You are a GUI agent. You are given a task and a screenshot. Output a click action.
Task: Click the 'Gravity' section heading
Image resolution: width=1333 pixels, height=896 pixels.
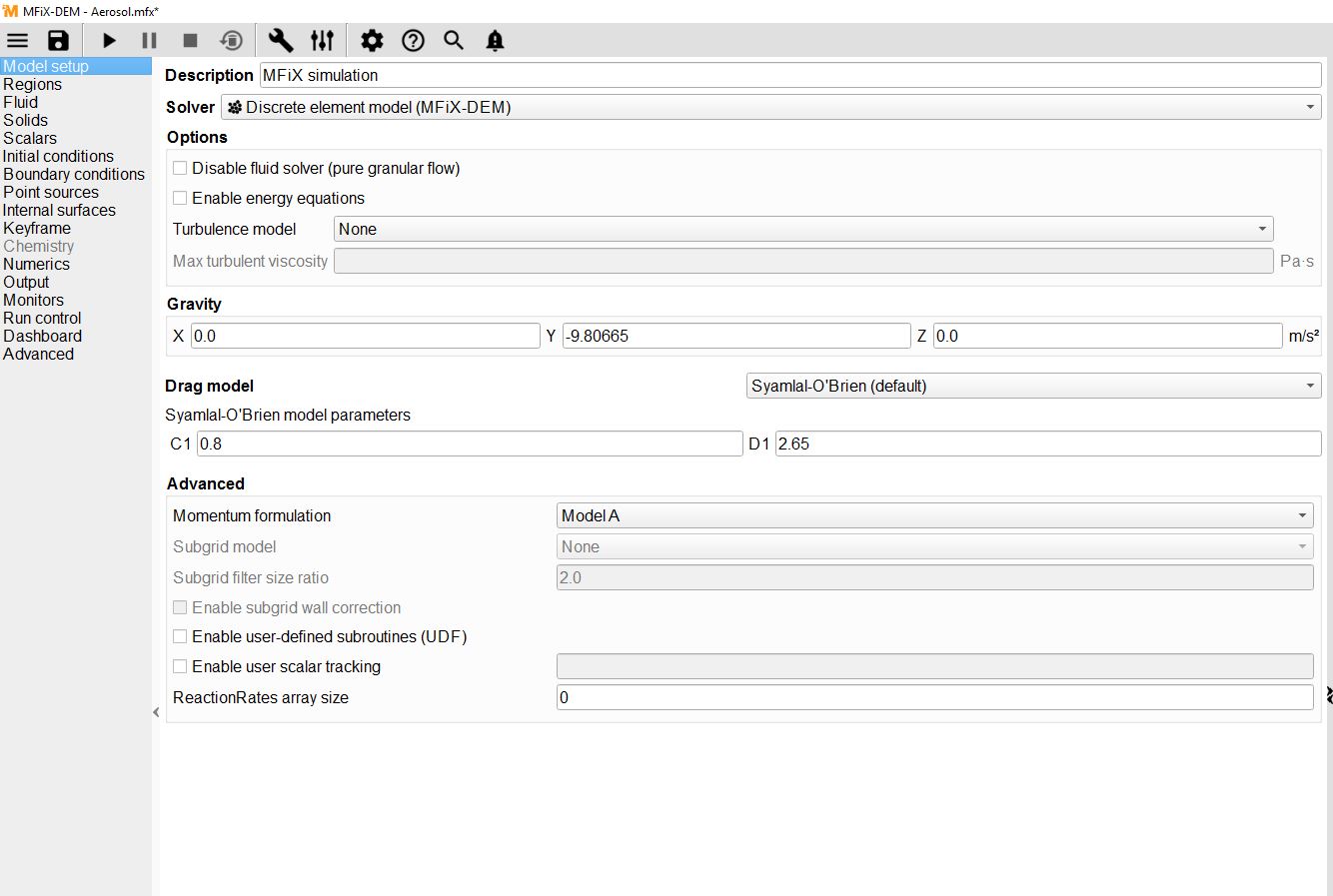[x=194, y=304]
